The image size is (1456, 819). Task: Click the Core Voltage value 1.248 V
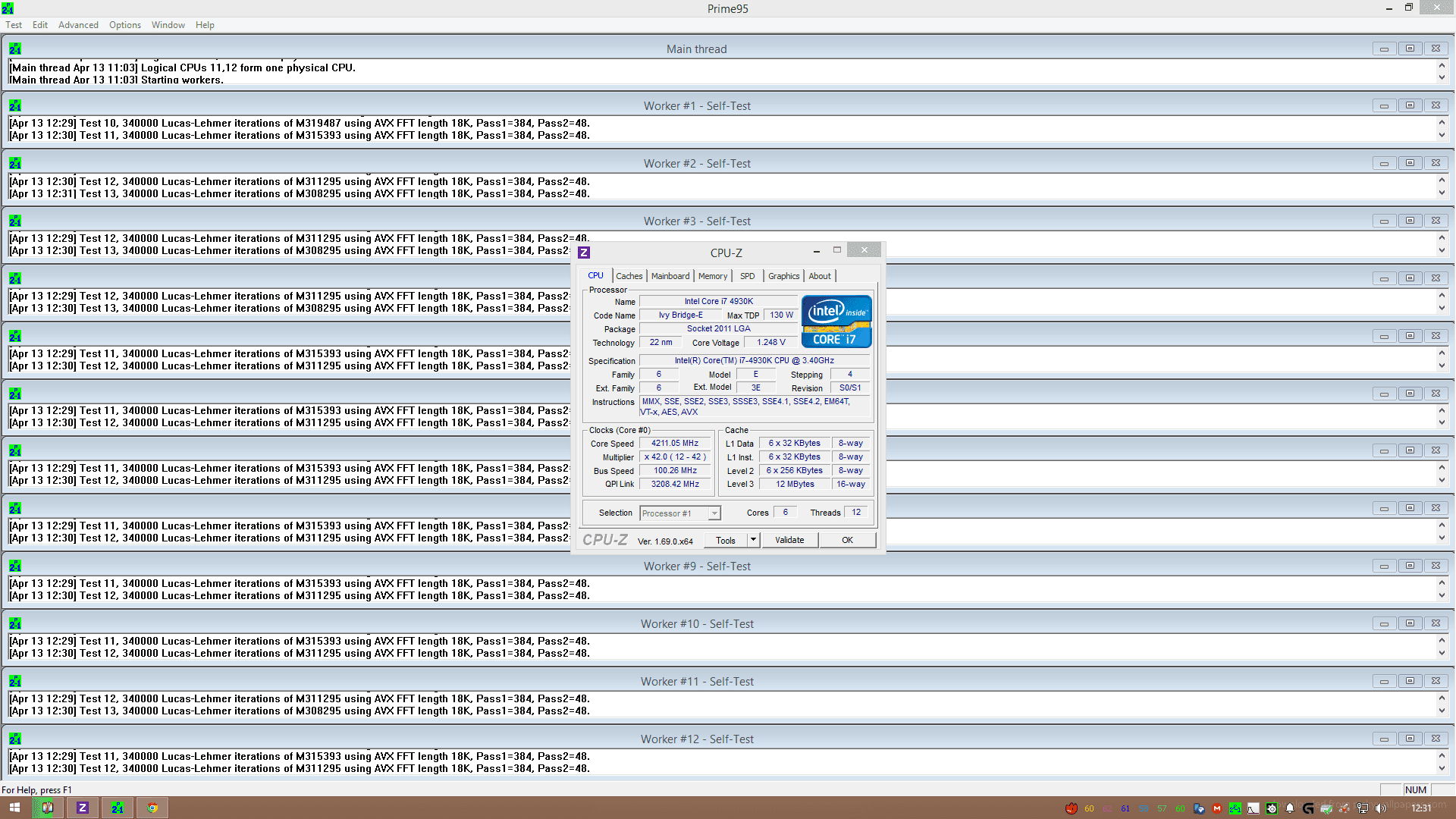tap(771, 343)
